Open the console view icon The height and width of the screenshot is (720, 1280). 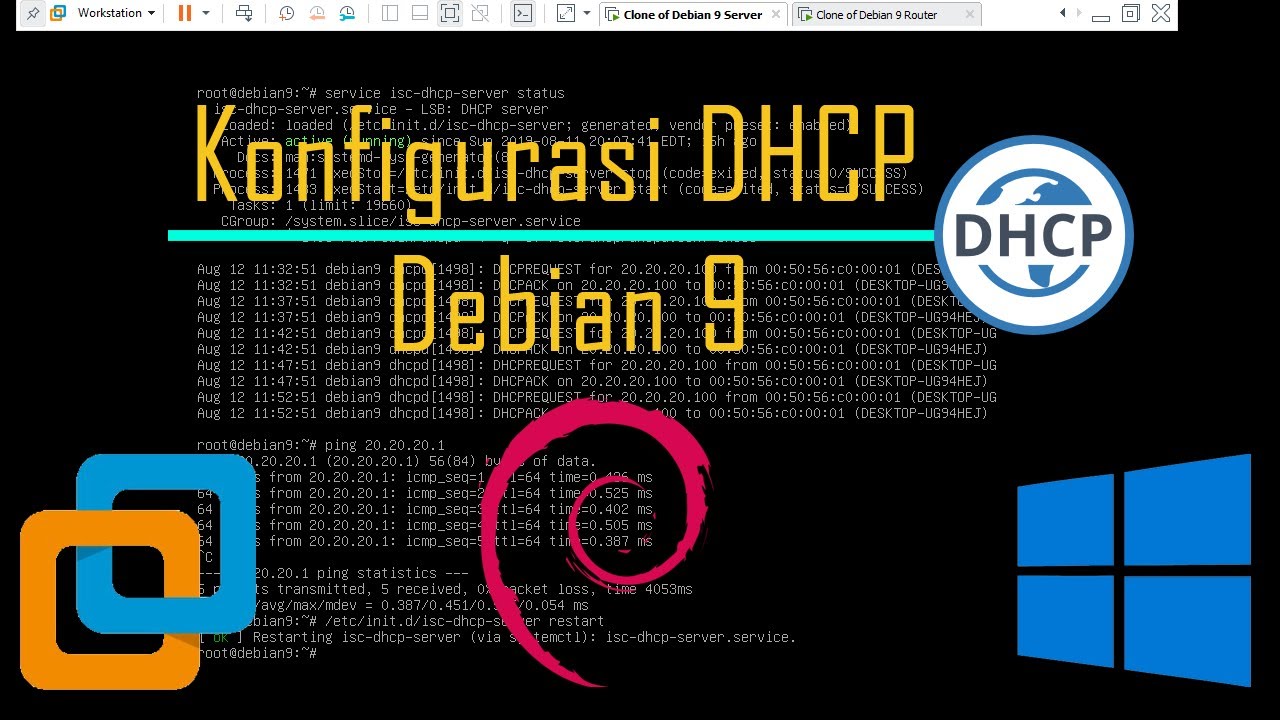(522, 14)
